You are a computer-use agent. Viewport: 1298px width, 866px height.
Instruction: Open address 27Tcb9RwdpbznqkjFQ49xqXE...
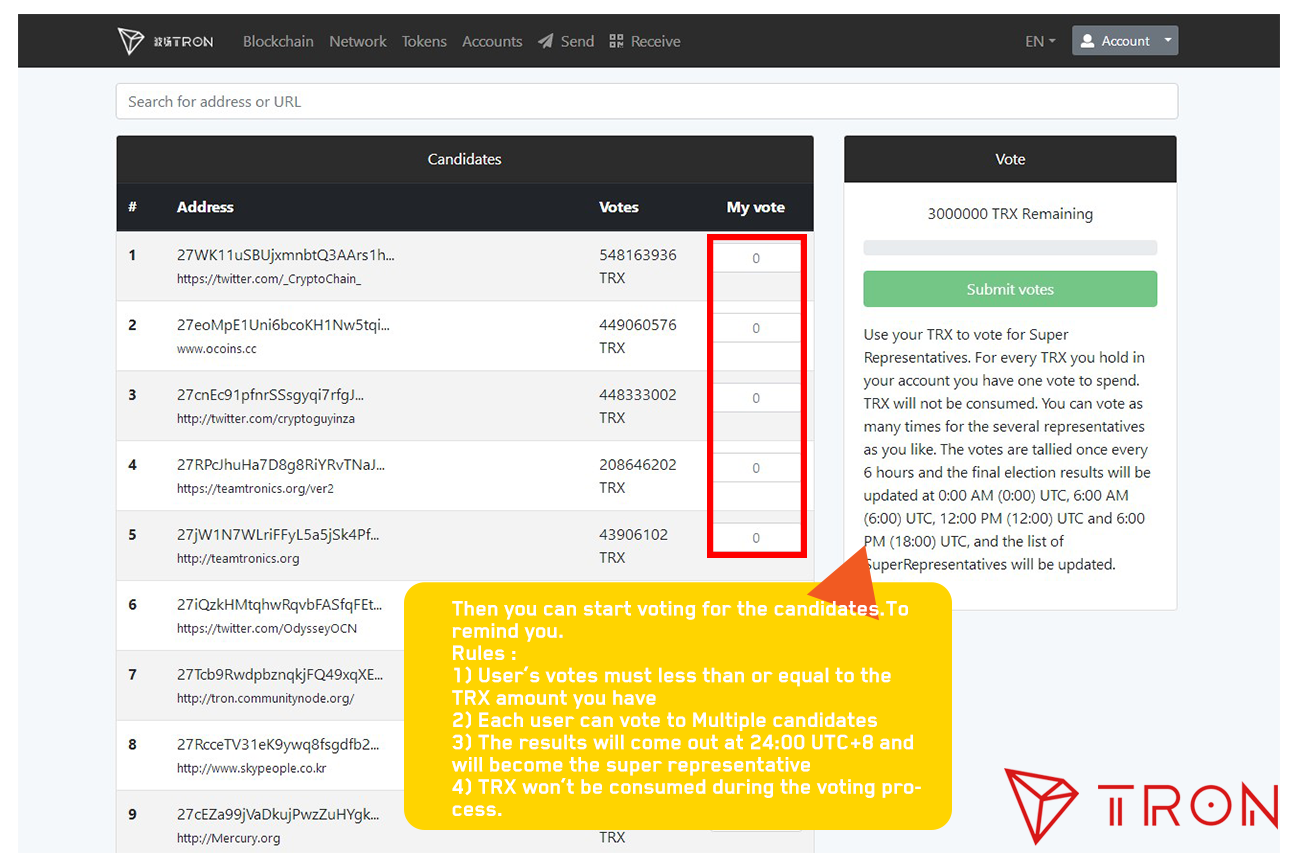pyautogui.click(x=280, y=675)
